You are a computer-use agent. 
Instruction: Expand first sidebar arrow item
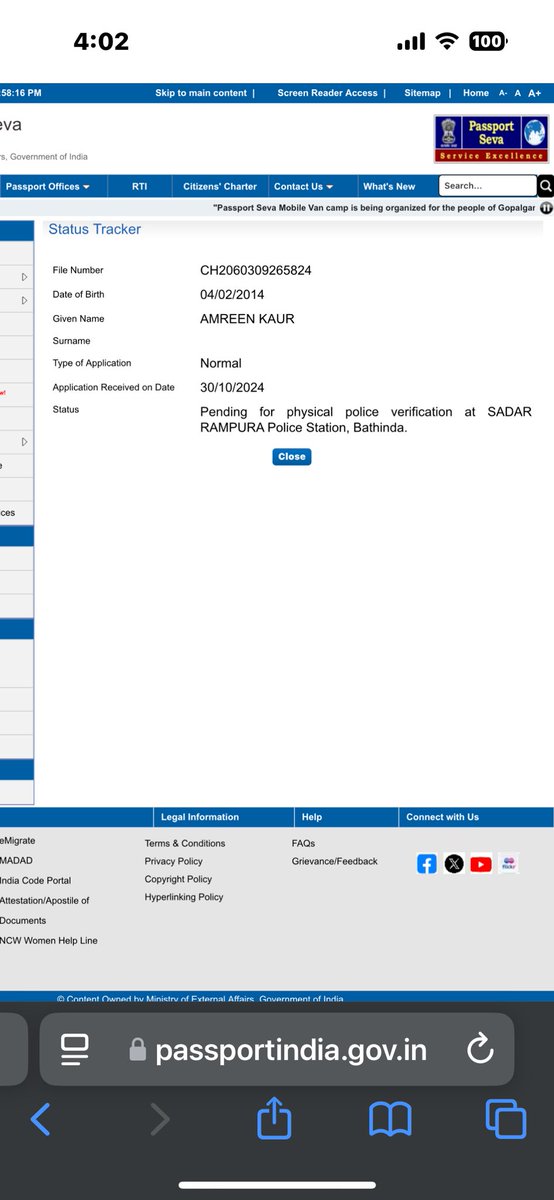point(24,277)
